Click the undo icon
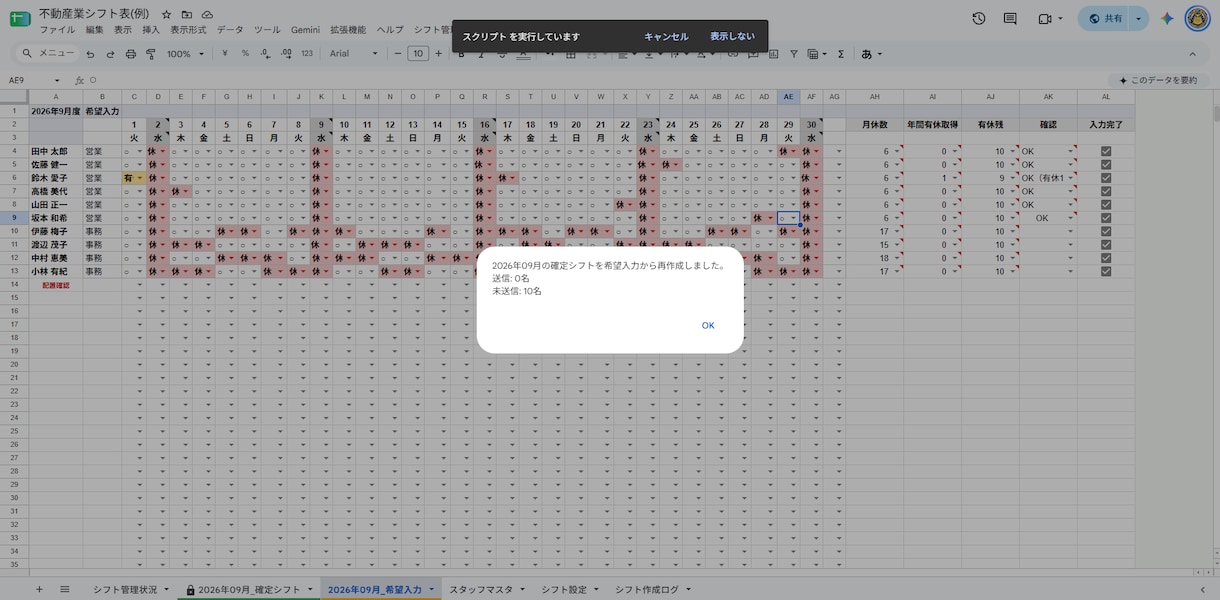 pyautogui.click(x=90, y=54)
